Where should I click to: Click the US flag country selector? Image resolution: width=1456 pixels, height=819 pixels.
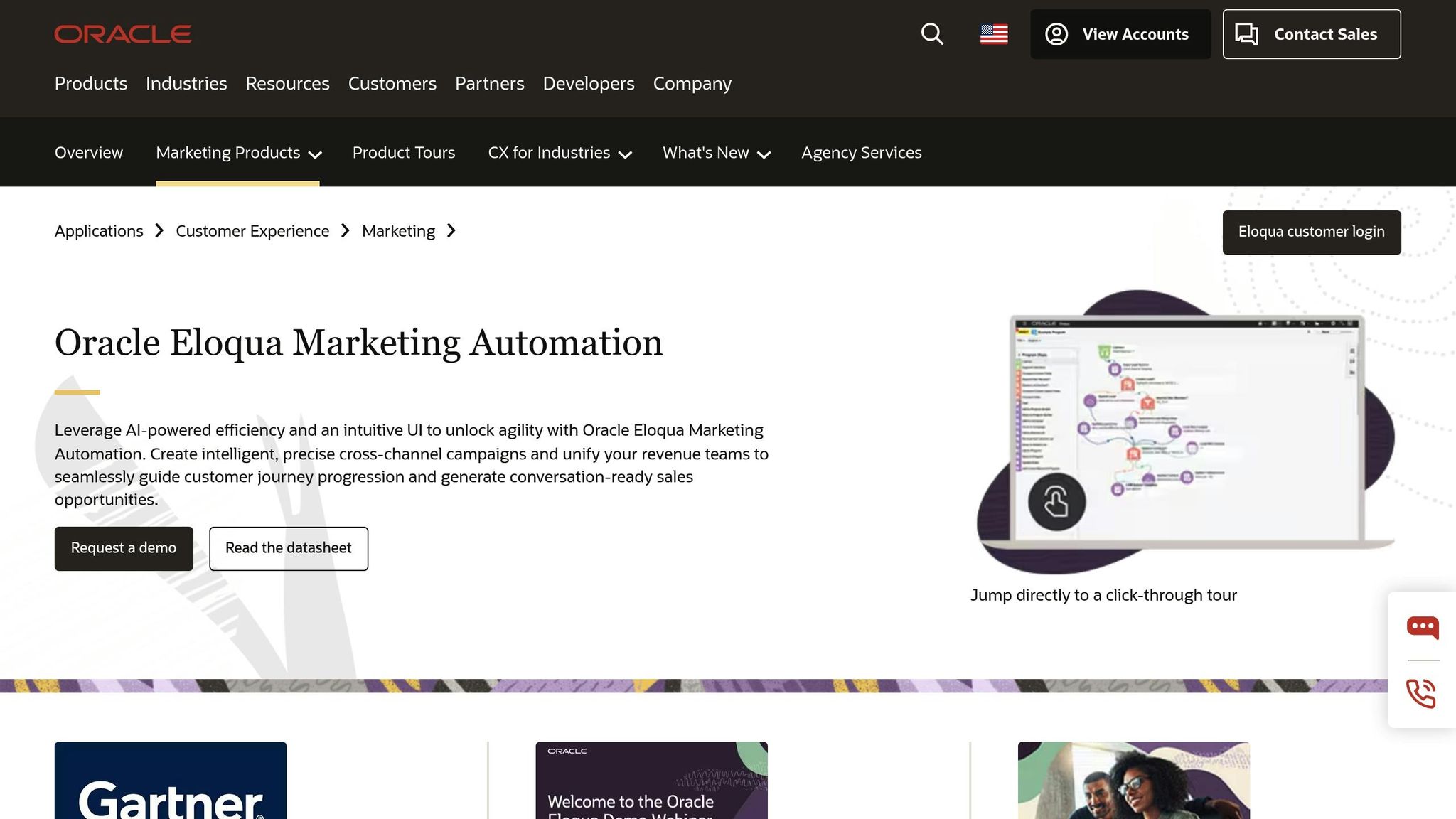[x=994, y=34]
